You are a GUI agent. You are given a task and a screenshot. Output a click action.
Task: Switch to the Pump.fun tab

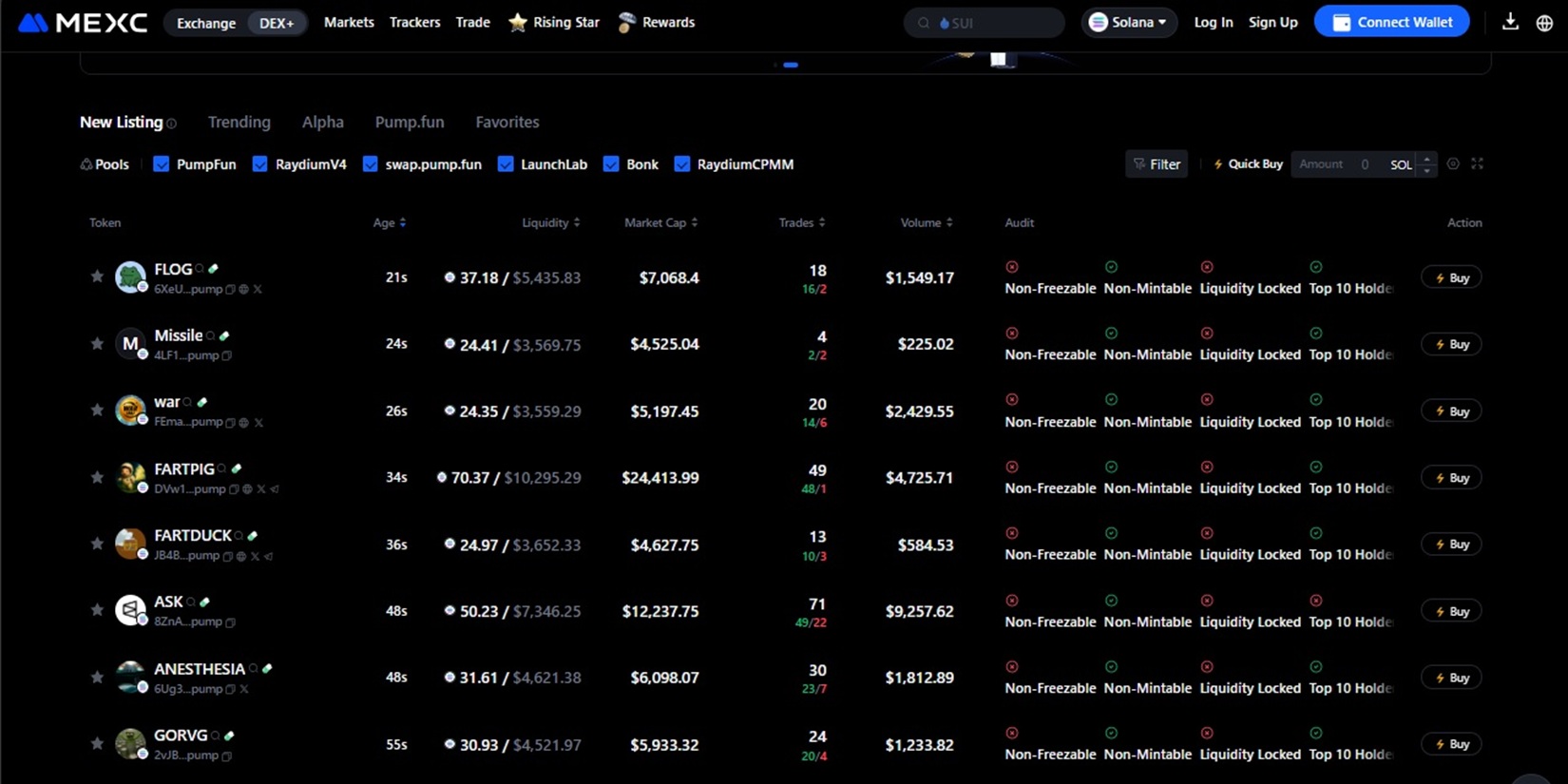pyautogui.click(x=410, y=122)
